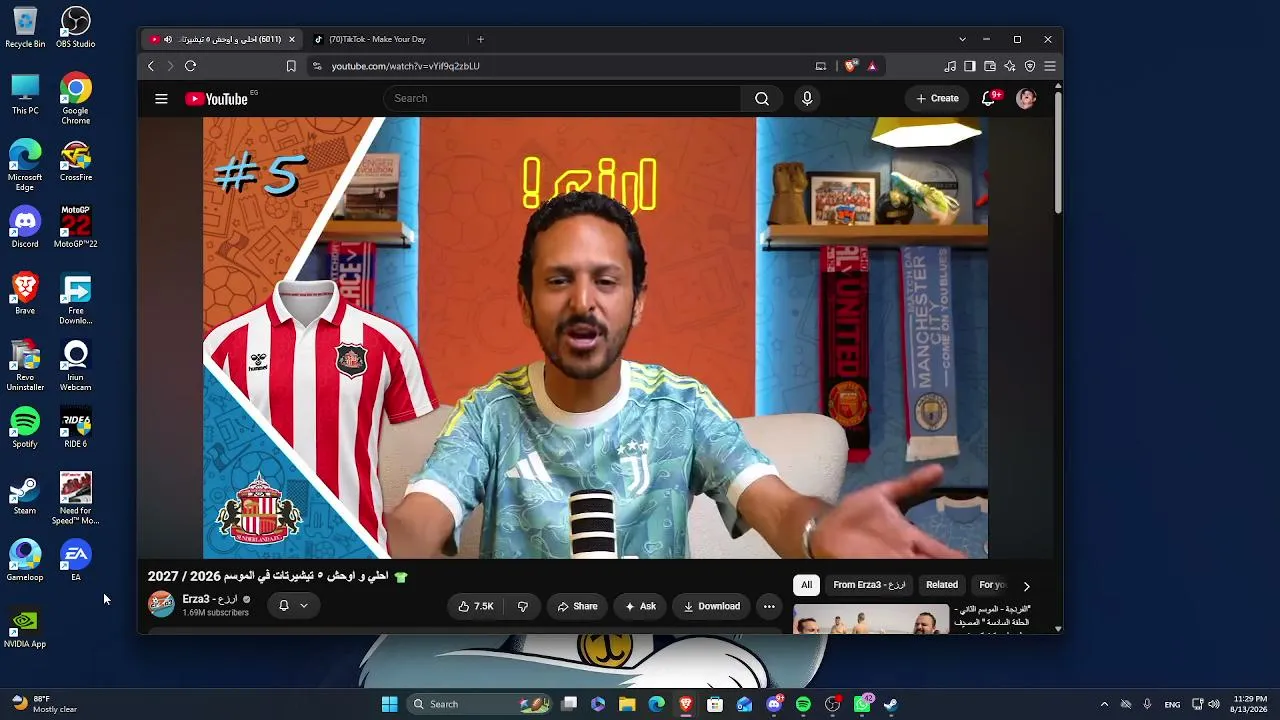Reload the page in Brave

(x=190, y=66)
